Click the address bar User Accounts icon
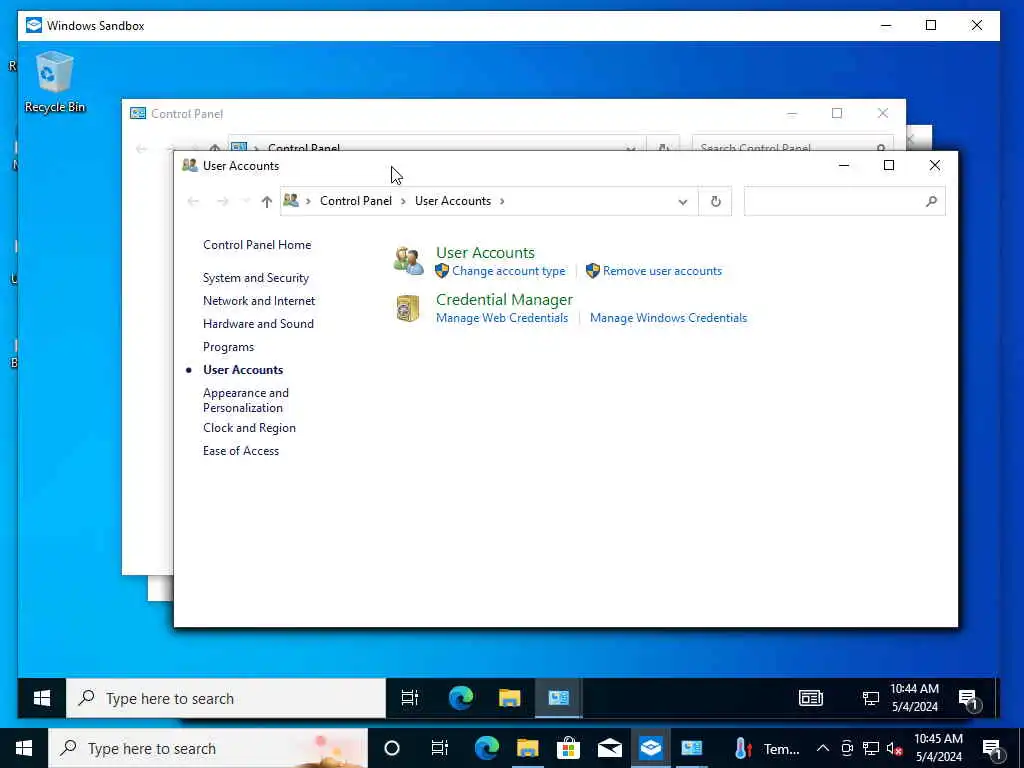The height and width of the screenshot is (768, 1024). [x=291, y=200]
